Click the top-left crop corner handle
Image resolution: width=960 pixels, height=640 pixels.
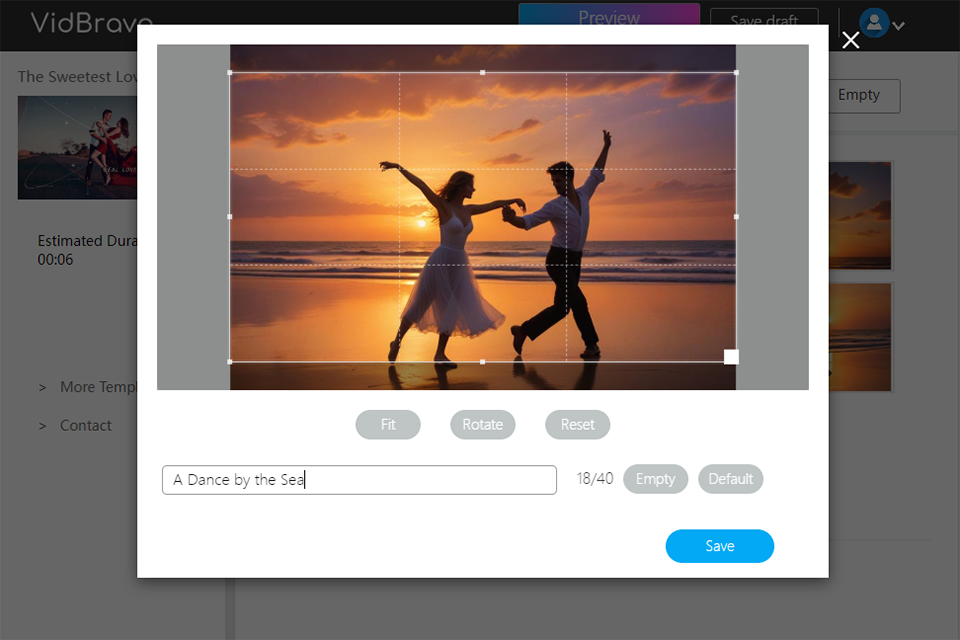[230, 73]
